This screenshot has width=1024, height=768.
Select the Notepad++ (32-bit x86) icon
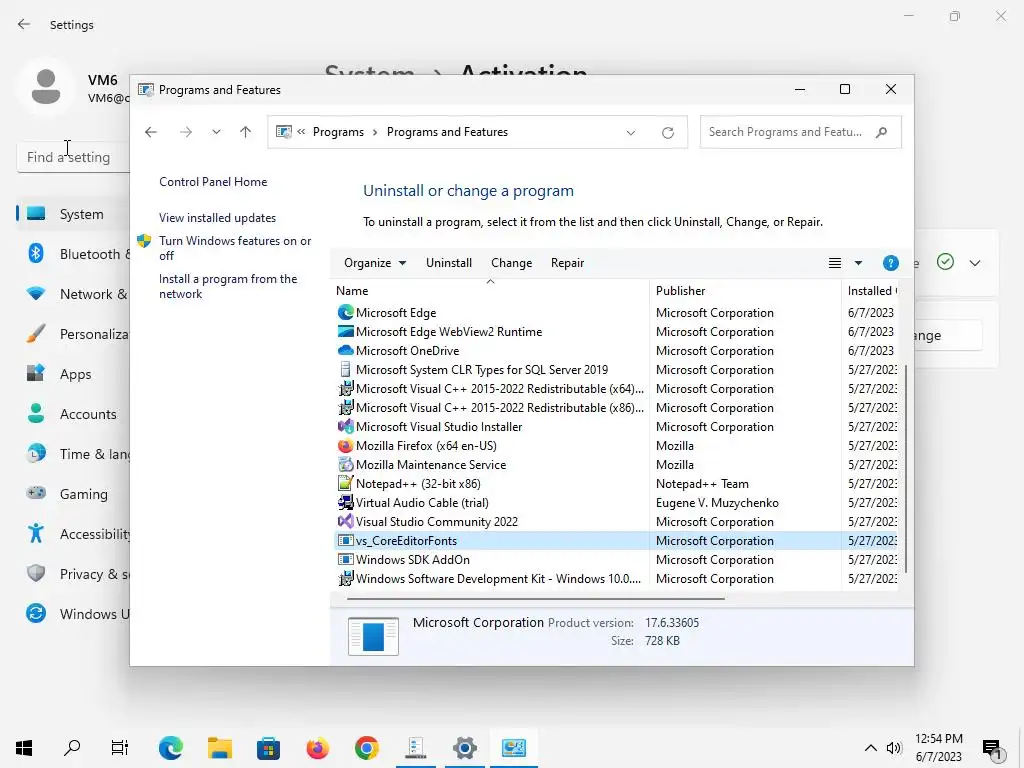(x=345, y=483)
